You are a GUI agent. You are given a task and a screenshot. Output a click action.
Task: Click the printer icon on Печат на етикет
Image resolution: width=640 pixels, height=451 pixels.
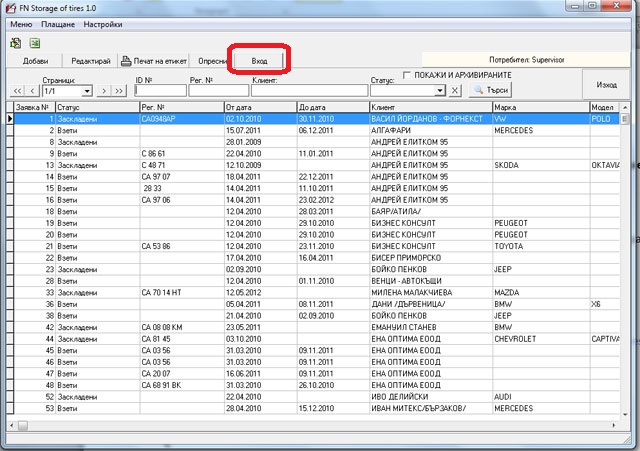(x=126, y=61)
